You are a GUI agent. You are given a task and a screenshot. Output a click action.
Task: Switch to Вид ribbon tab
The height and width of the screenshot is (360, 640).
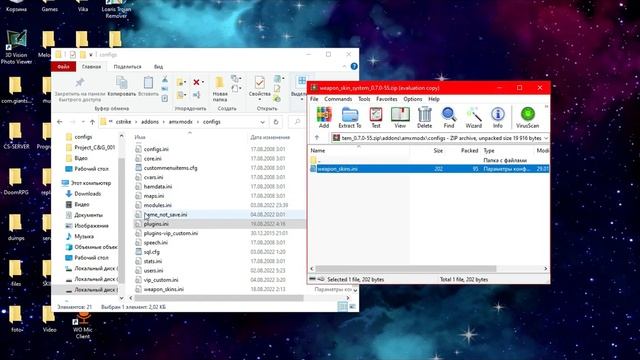pos(158,66)
